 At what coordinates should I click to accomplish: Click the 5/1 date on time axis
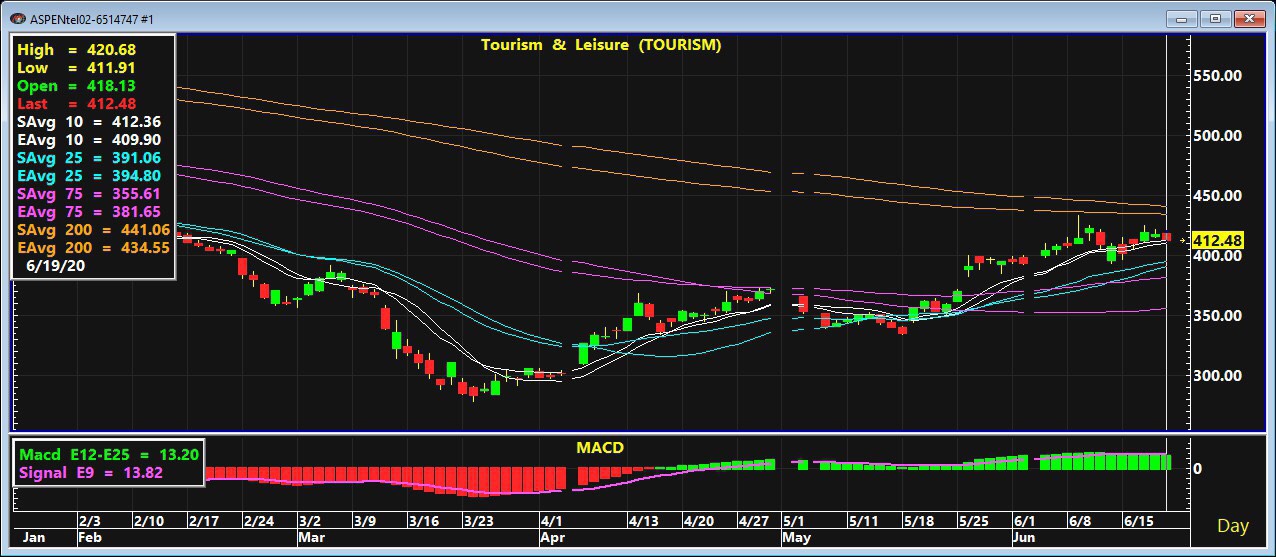(794, 522)
